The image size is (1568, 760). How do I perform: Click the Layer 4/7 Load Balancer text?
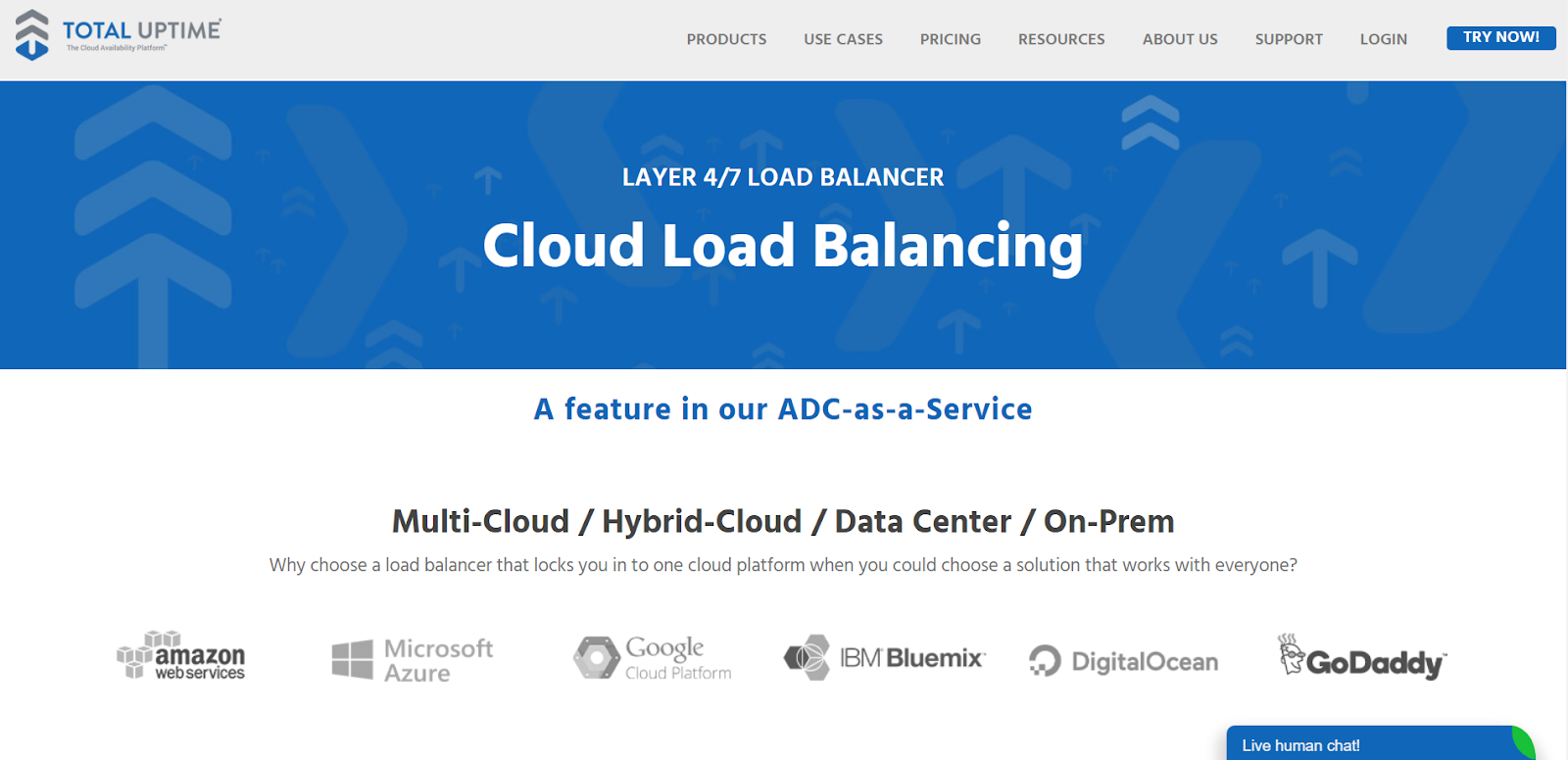pos(783,177)
